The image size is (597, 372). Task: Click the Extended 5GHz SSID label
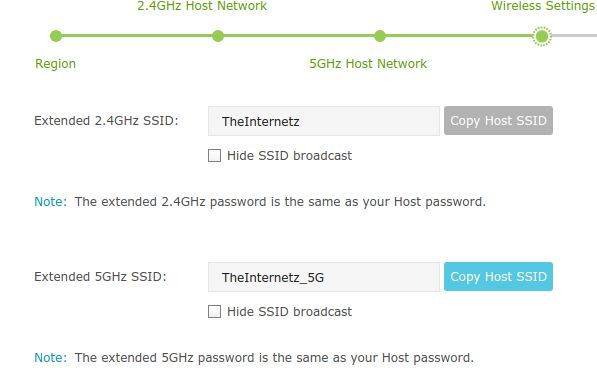(x=100, y=277)
